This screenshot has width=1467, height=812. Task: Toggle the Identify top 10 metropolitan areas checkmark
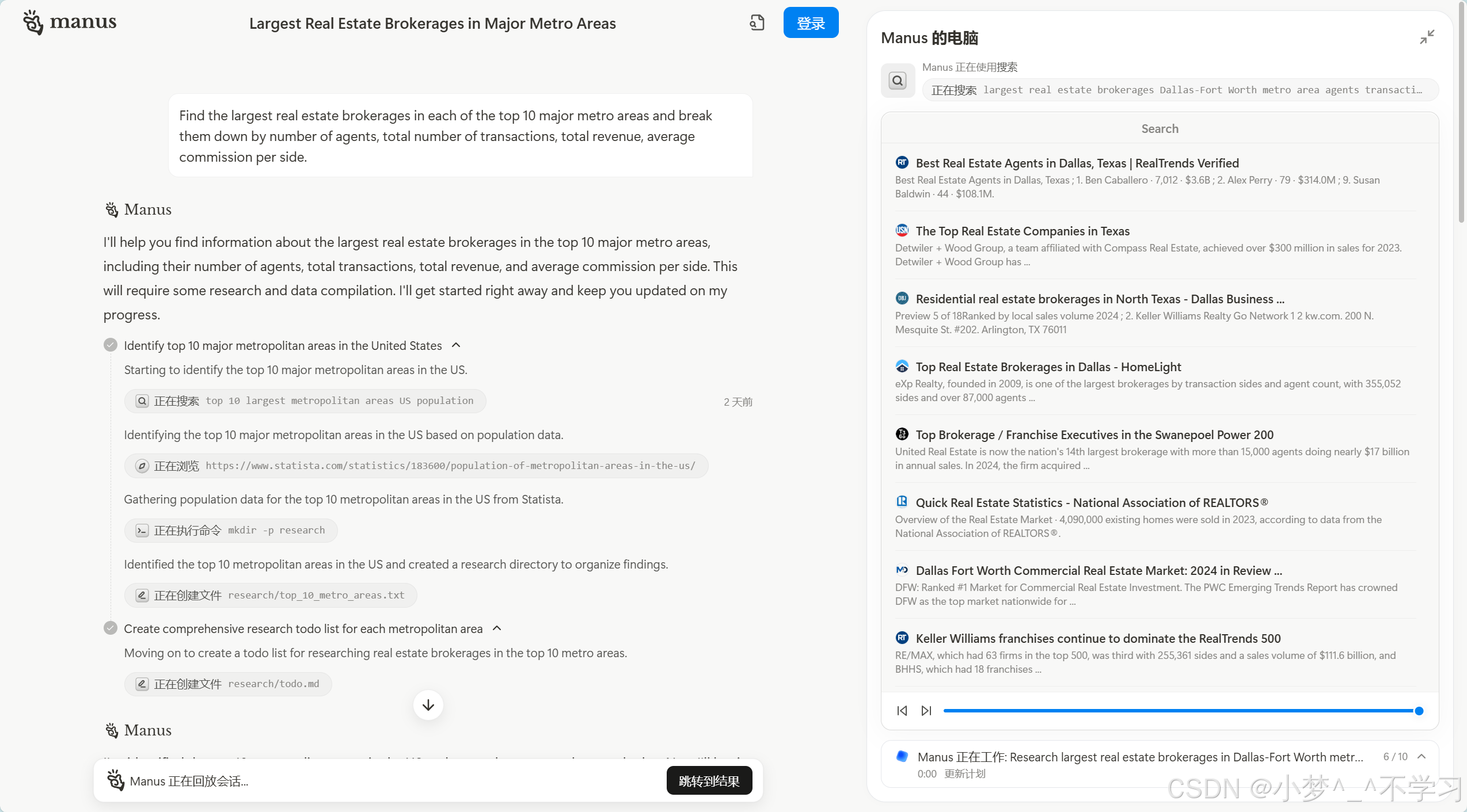point(111,345)
